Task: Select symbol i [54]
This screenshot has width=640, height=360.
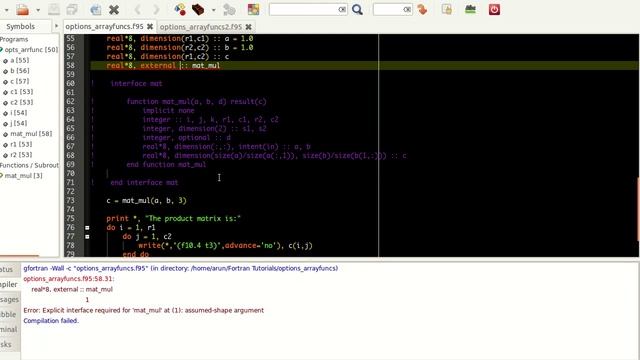Action: (19, 113)
